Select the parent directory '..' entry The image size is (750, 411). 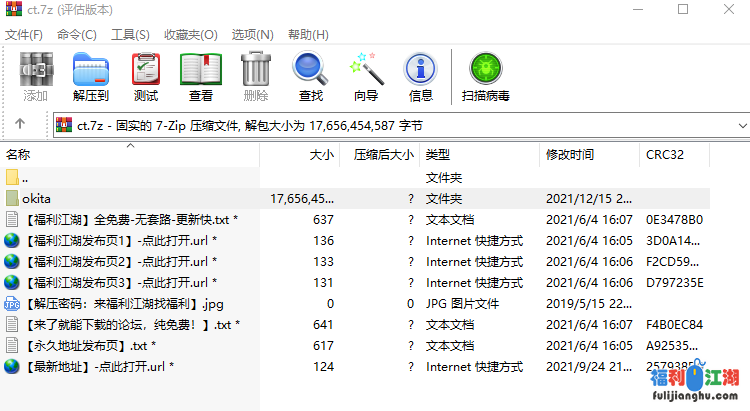tap(28, 177)
